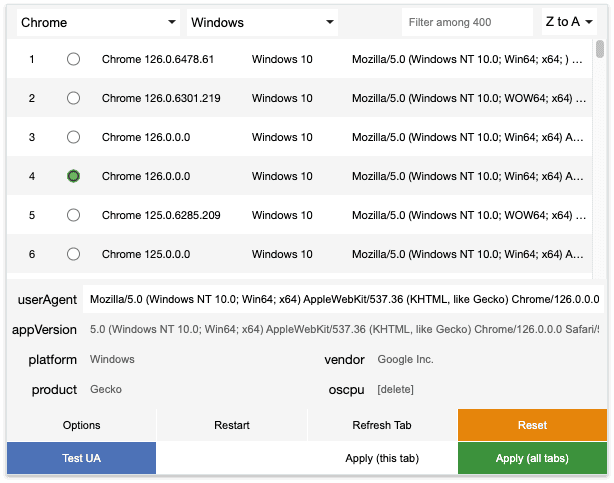Click the Restart button

click(x=232, y=425)
